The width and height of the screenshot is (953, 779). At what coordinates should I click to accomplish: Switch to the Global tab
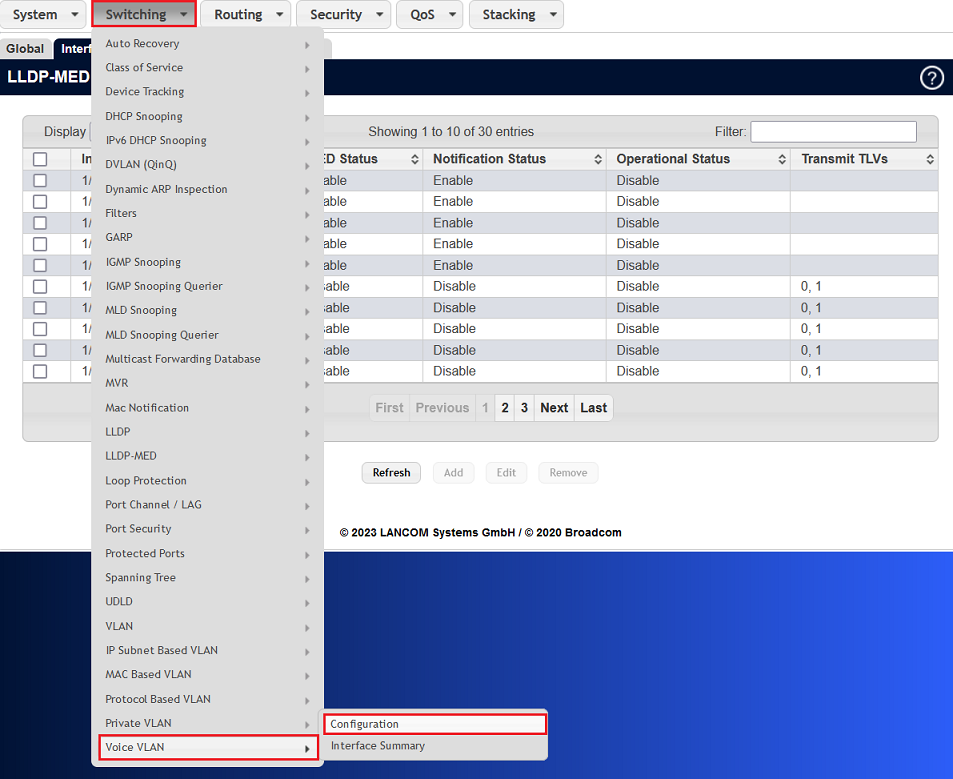(x=25, y=48)
